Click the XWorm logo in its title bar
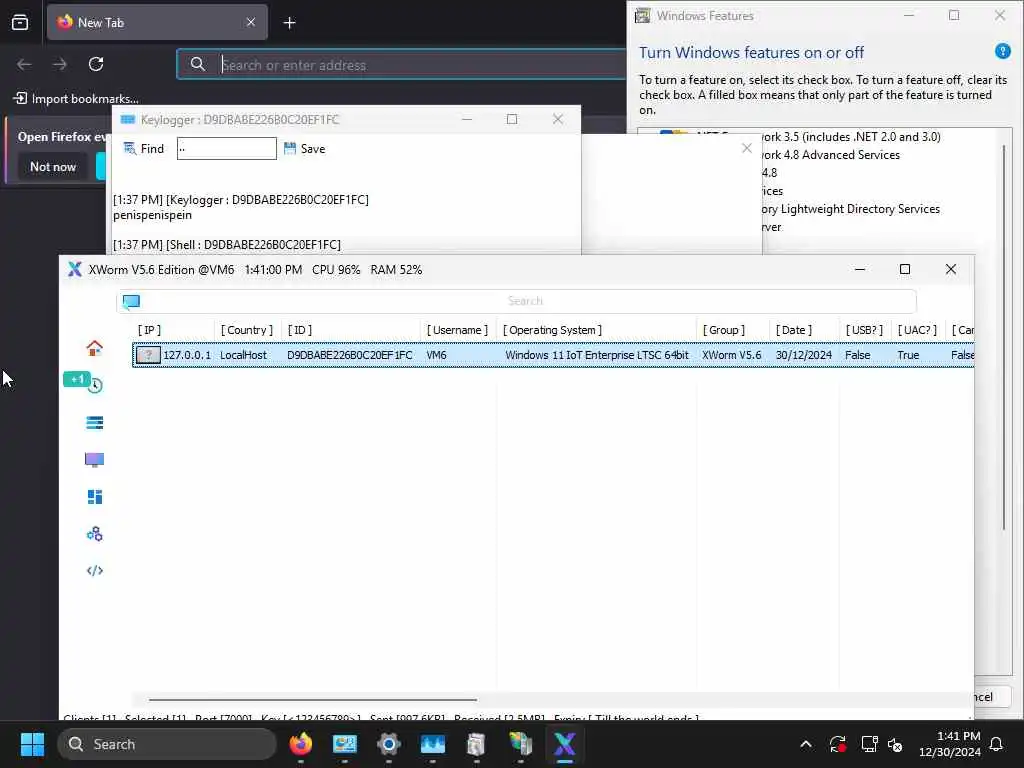This screenshot has width=1024, height=768. click(x=74, y=269)
